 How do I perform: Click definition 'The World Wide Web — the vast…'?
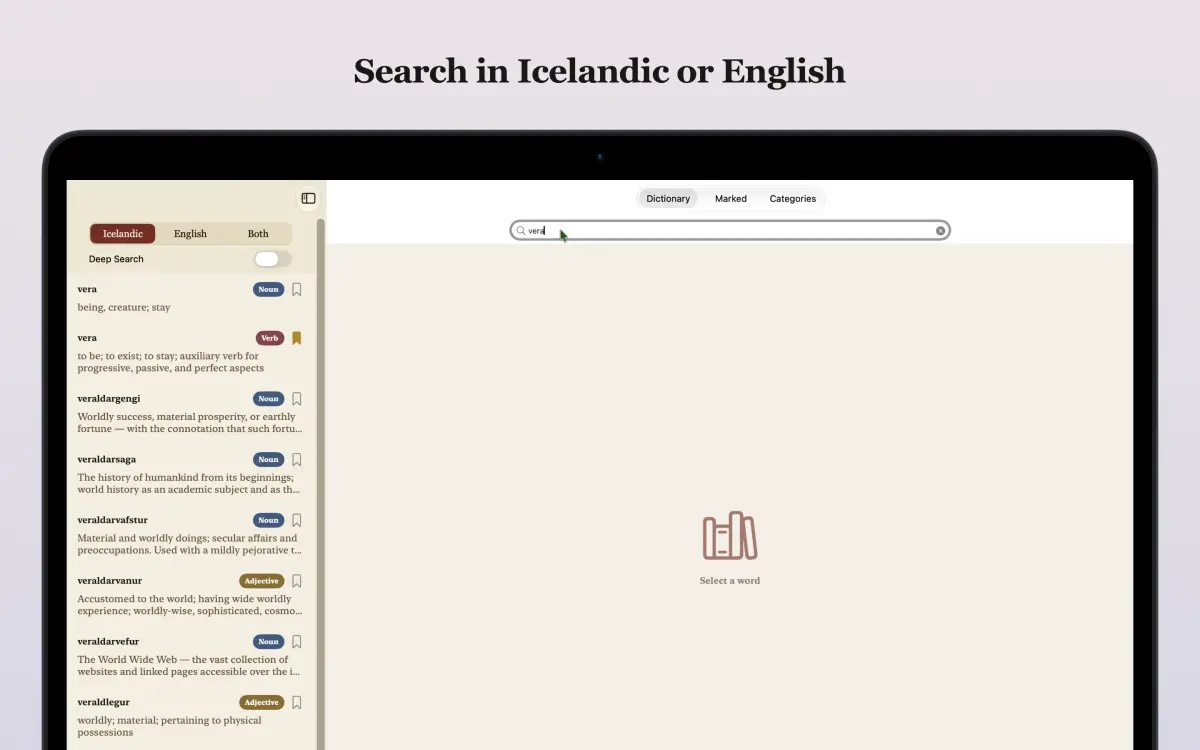pos(190,666)
